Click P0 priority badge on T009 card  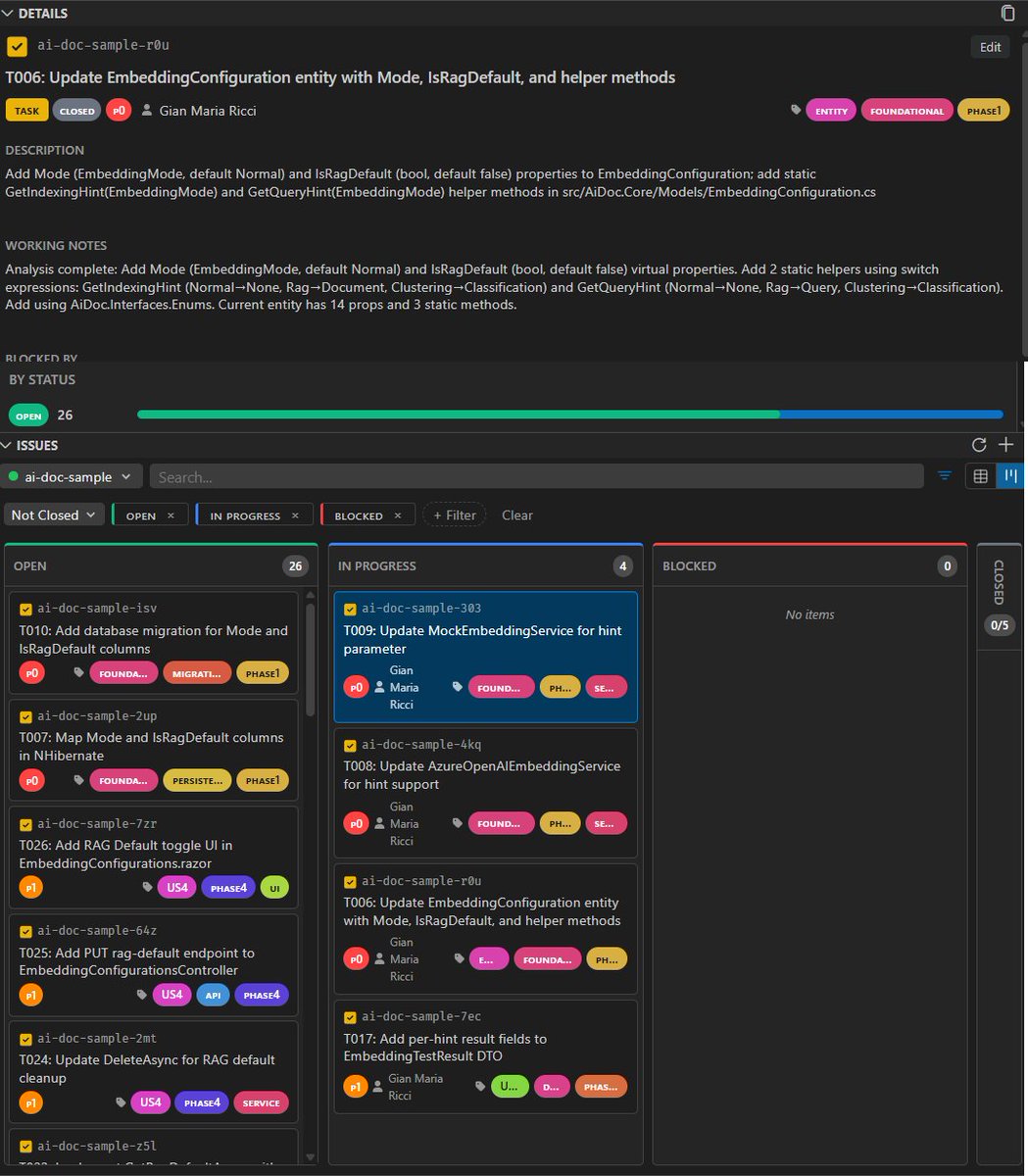[x=357, y=687]
